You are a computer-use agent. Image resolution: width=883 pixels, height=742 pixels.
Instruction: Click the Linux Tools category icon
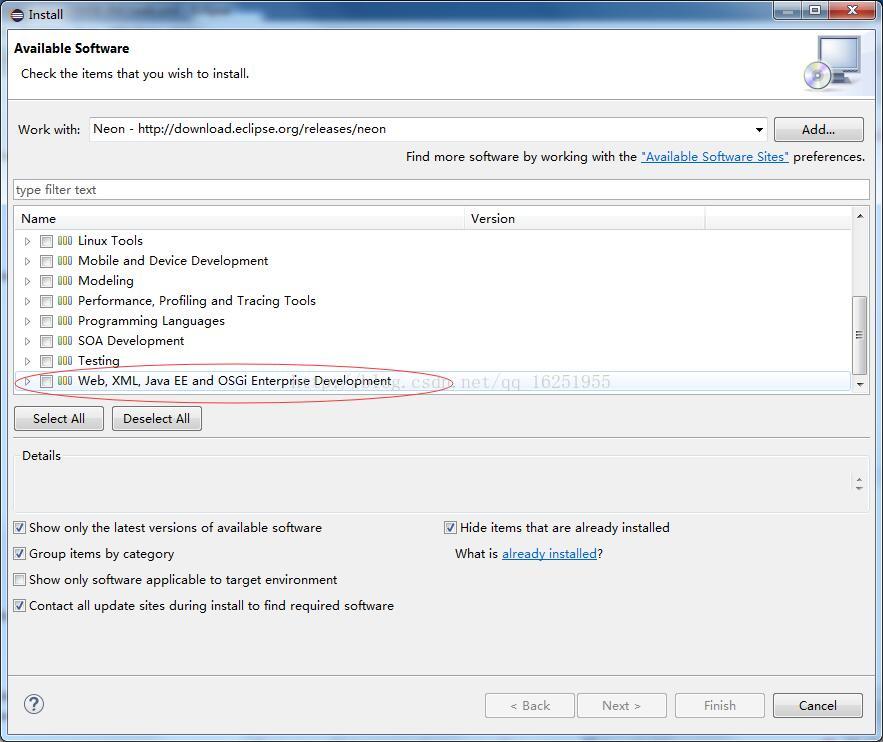[x=65, y=240]
